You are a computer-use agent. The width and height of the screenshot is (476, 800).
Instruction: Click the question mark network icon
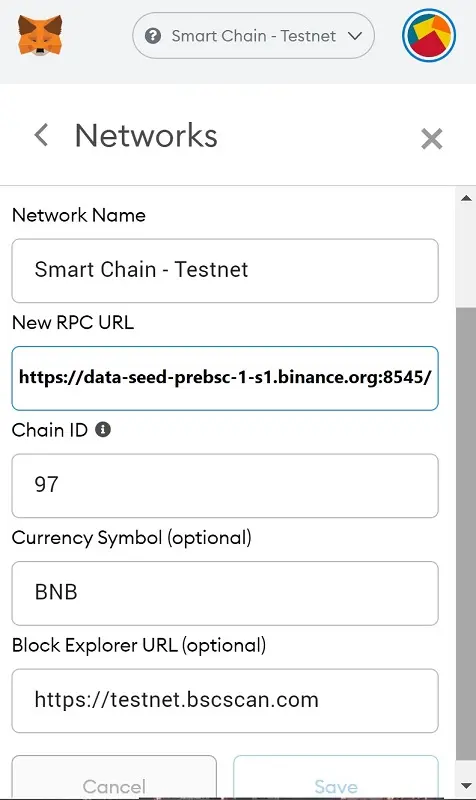[x=153, y=36]
